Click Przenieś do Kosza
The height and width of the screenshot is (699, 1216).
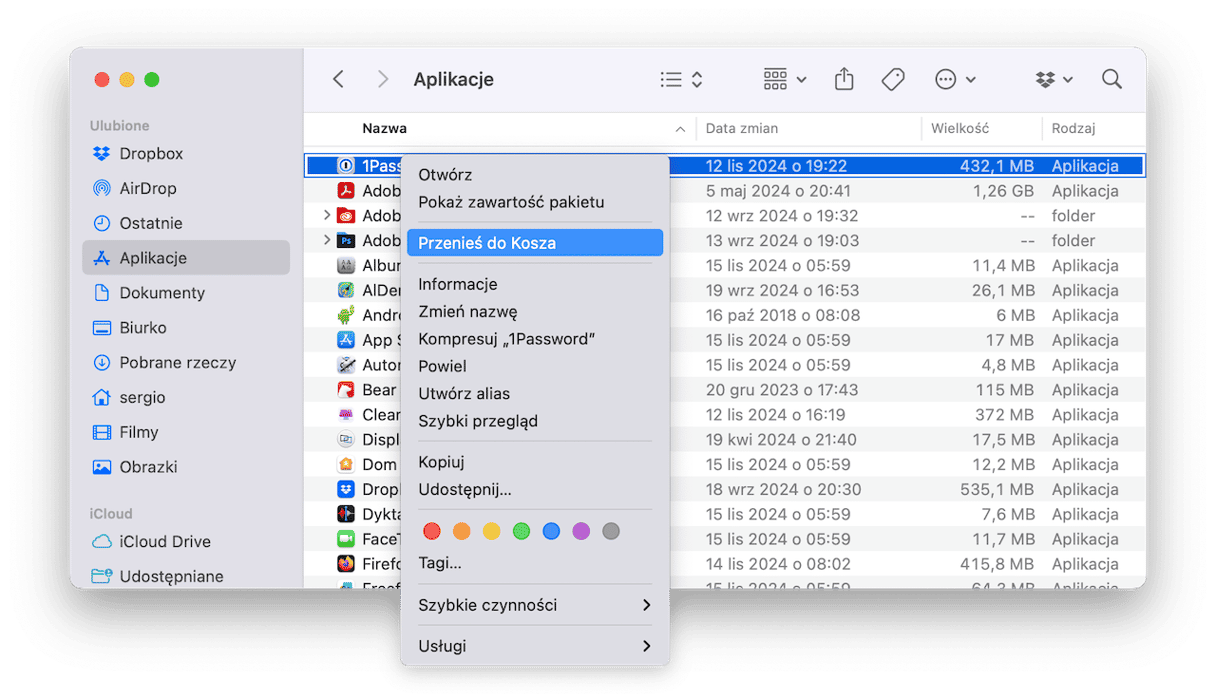pos(535,243)
